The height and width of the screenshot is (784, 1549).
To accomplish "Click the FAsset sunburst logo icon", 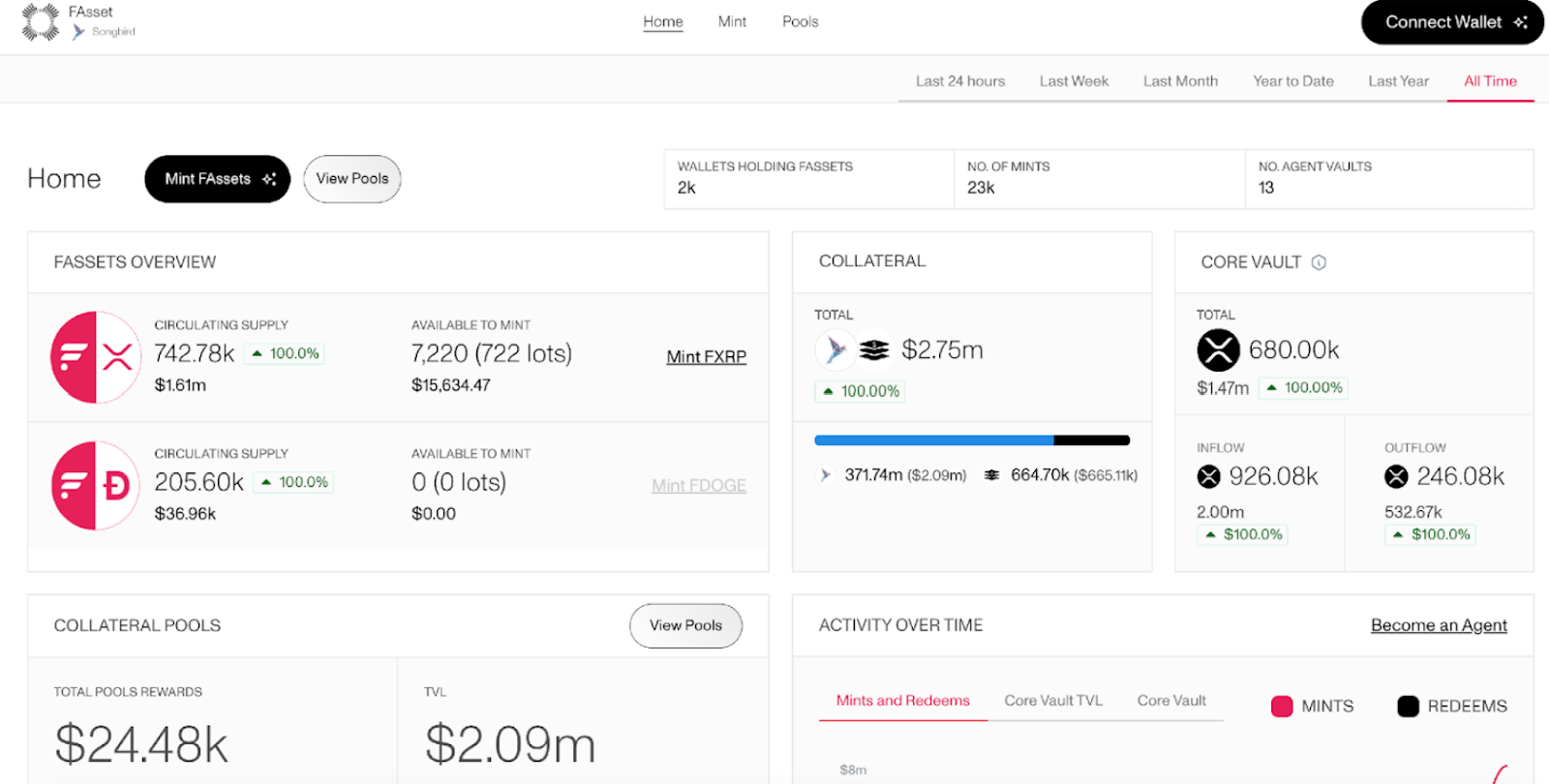I will click(x=40, y=22).
